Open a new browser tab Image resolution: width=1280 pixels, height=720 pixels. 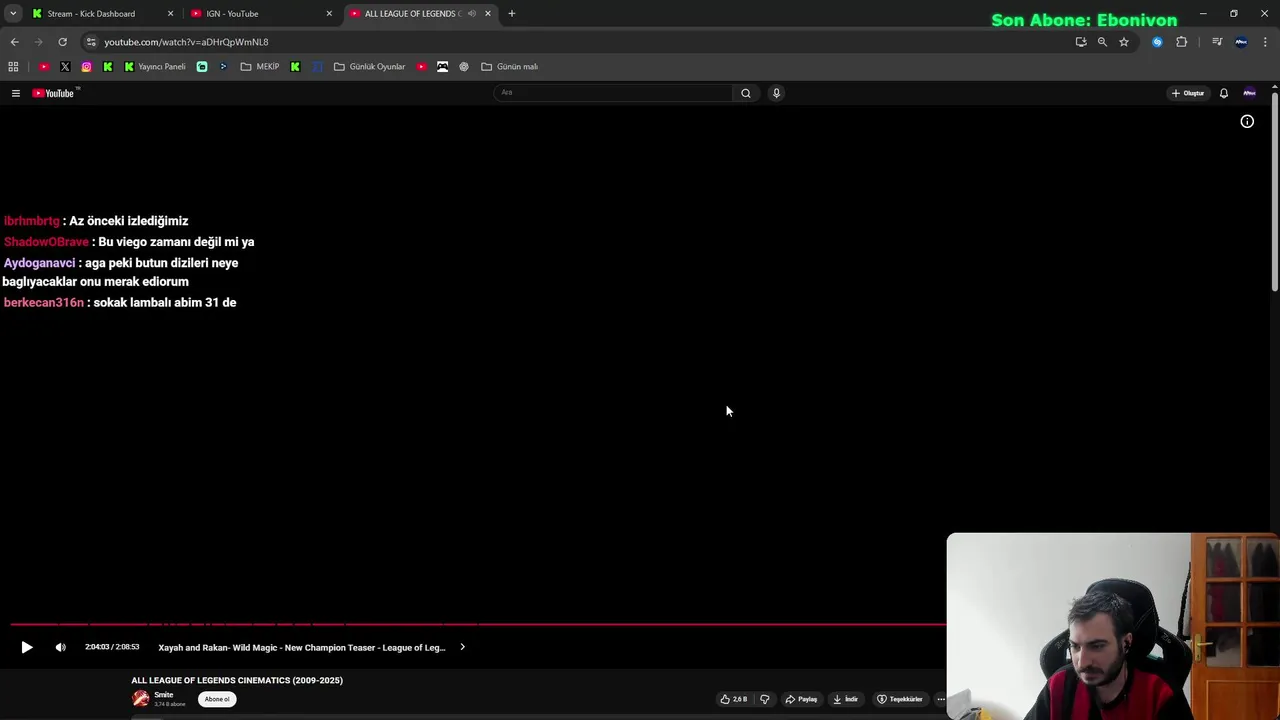point(511,14)
